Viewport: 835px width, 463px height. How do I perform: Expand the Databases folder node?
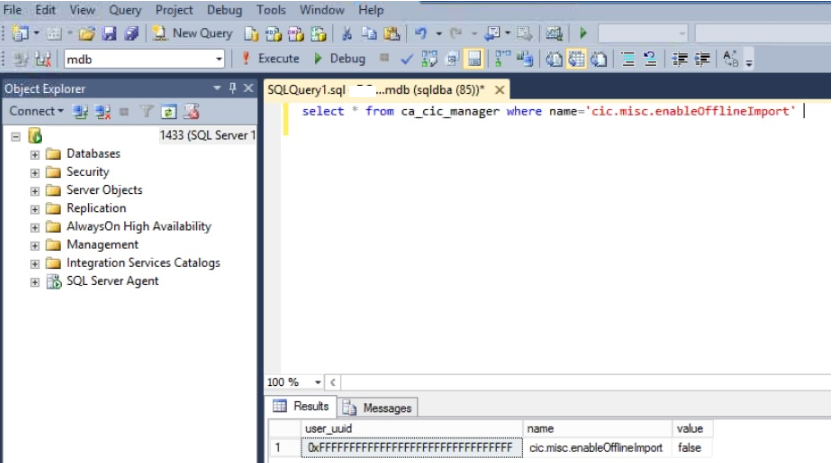pos(35,154)
